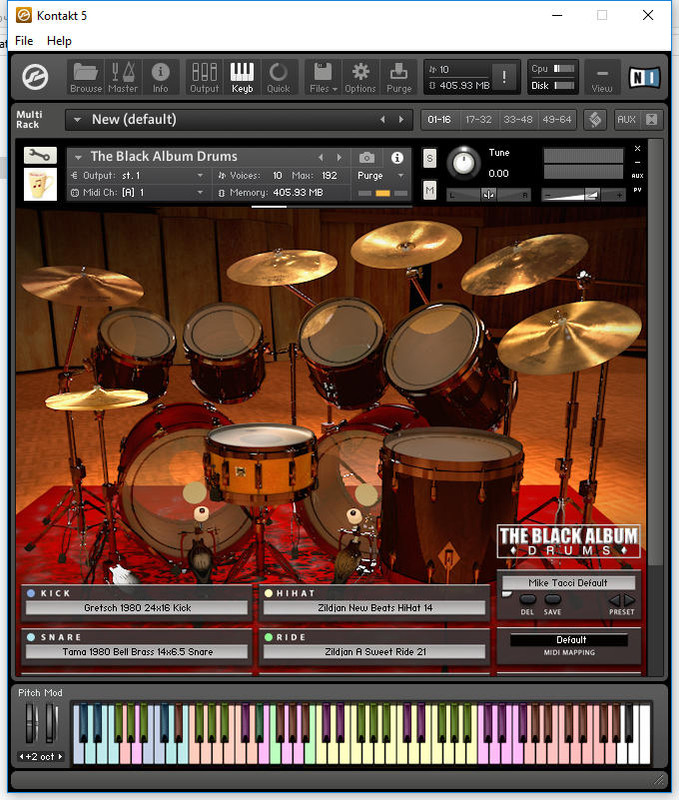This screenshot has height=800, width=679.
Task: Remove the instrument with the X button
Action: tap(638, 148)
